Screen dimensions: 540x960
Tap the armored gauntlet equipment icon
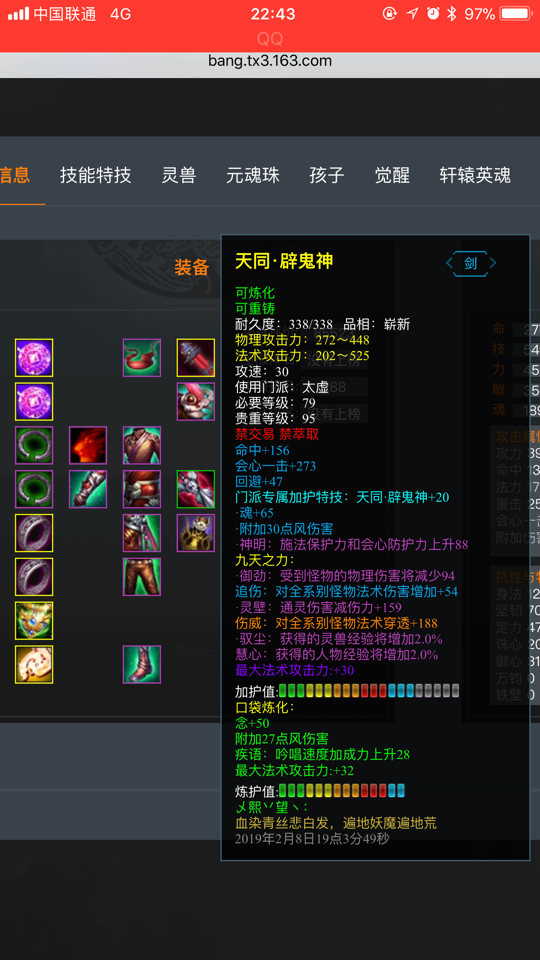pyautogui.click(x=88, y=489)
